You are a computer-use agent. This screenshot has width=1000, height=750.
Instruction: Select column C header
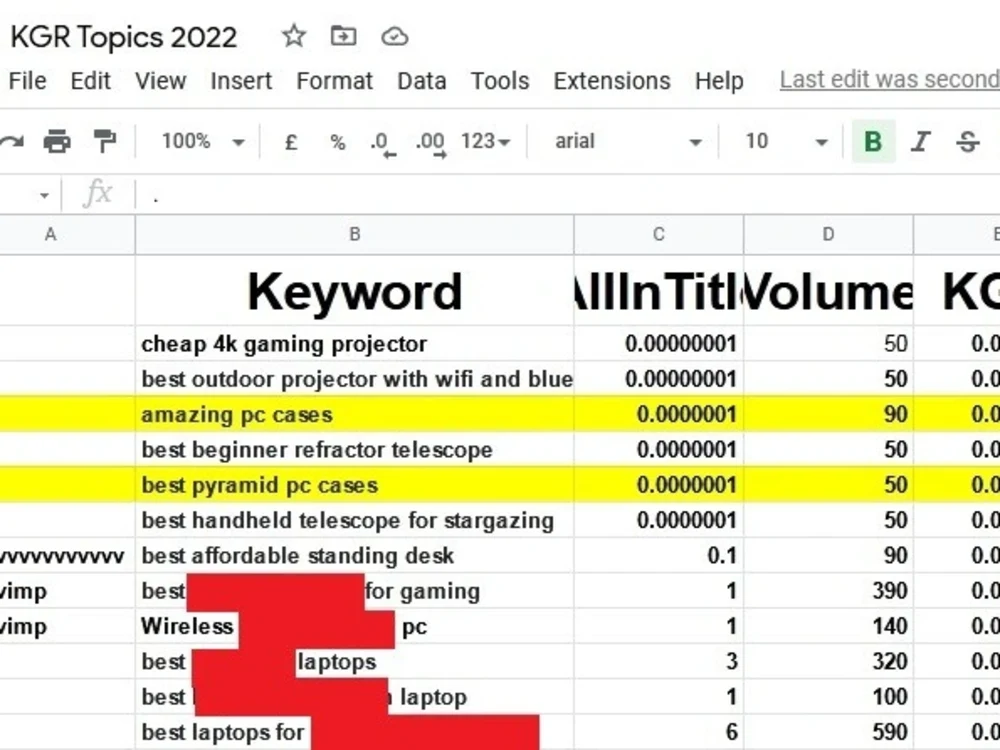(659, 235)
